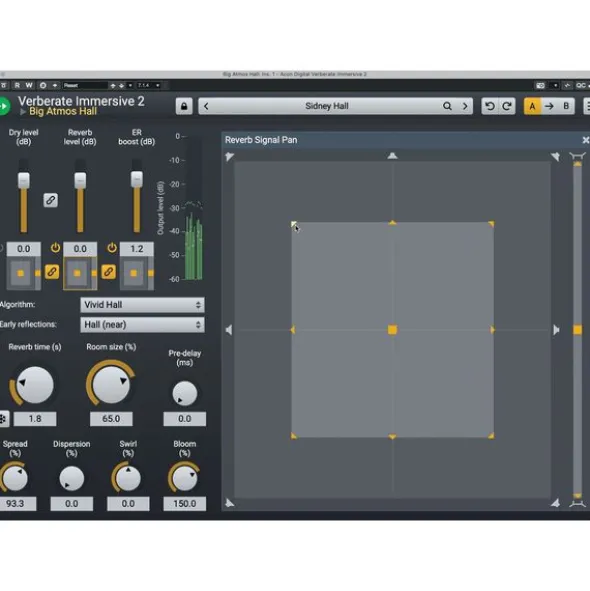The width and height of the screenshot is (590, 591).
Task: Click the center pan position handle
Action: point(392,330)
